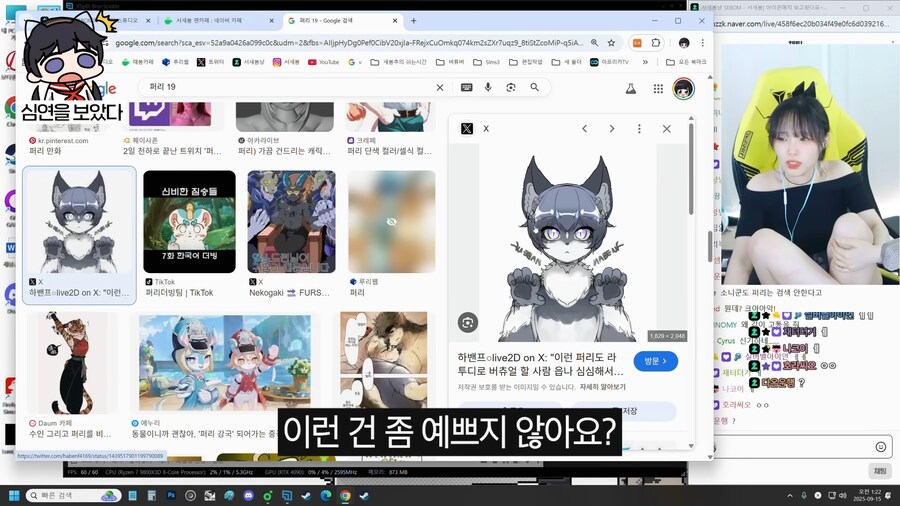The height and width of the screenshot is (506, 900).
Task: Open the Google account avatar menu
Action: click(683, 88)
